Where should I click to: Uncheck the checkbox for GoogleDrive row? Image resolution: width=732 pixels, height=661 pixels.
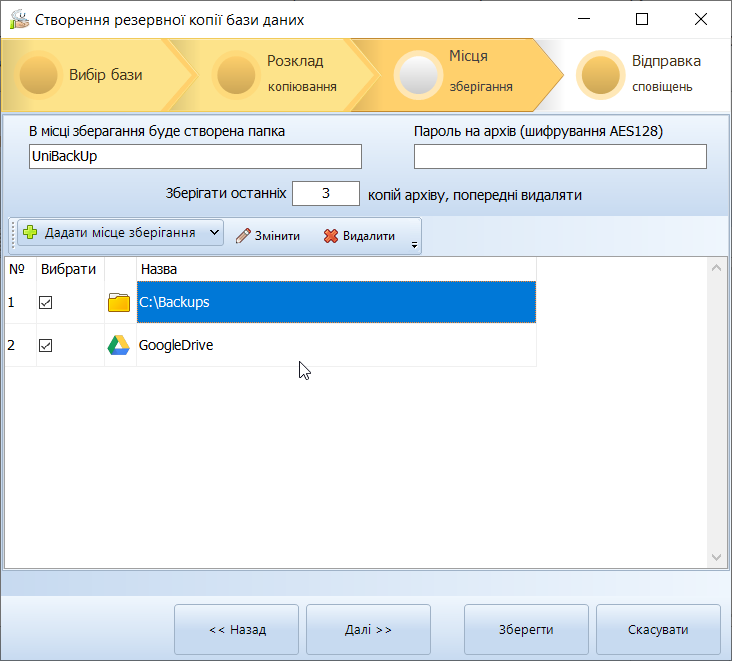tap(45, 345)
